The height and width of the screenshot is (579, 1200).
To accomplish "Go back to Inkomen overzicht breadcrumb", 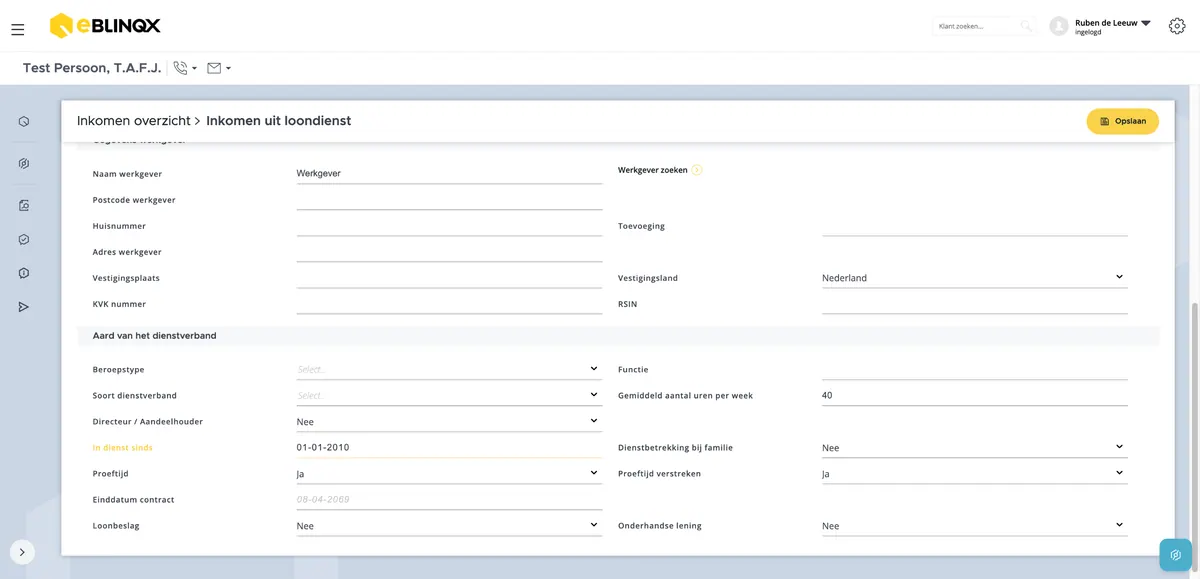I will [x=133, y=121].
